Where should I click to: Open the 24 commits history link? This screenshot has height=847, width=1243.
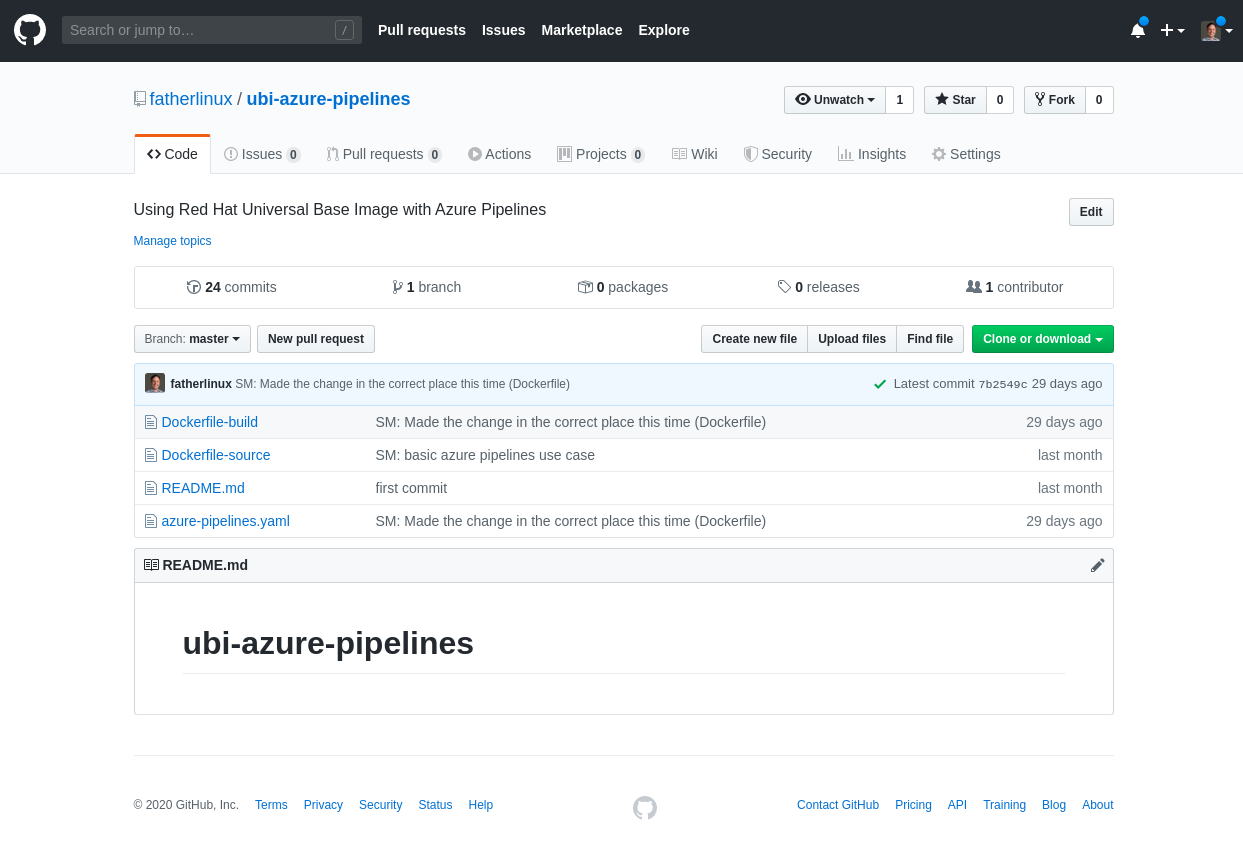232,287
